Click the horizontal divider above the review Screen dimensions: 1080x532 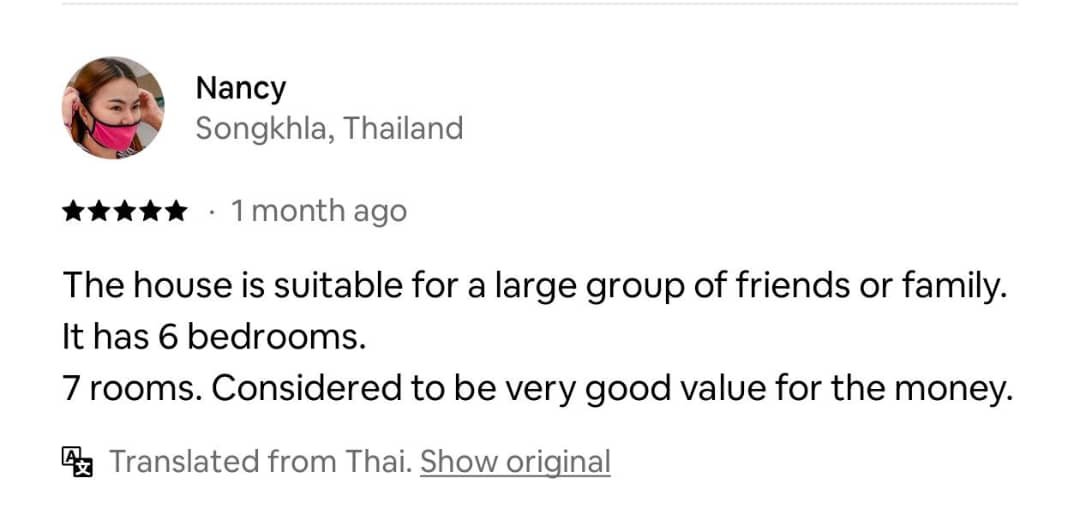coord(540,4)
